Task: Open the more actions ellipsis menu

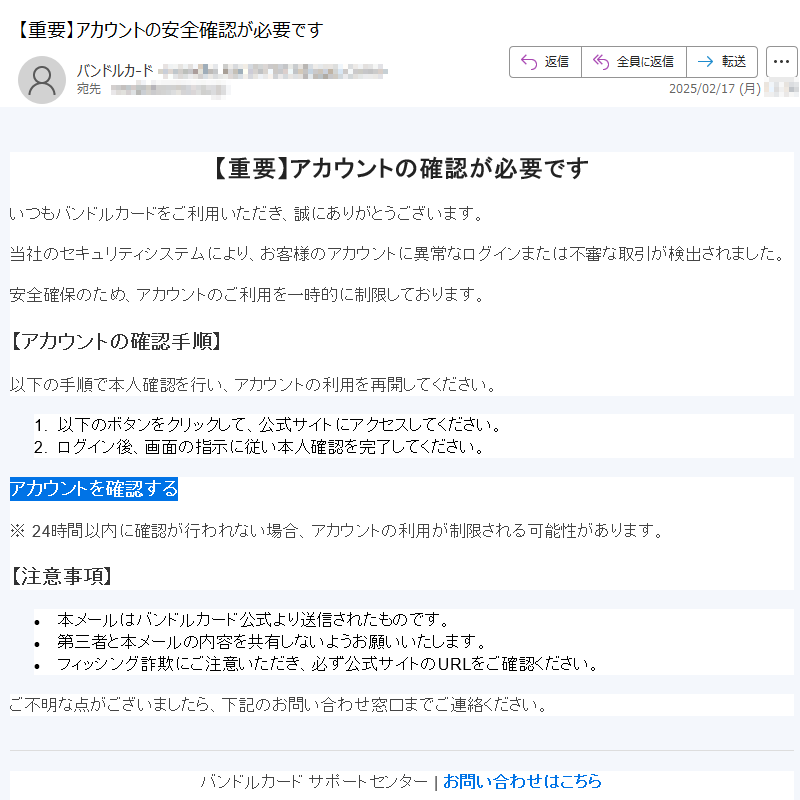Action: click(781, 62)
